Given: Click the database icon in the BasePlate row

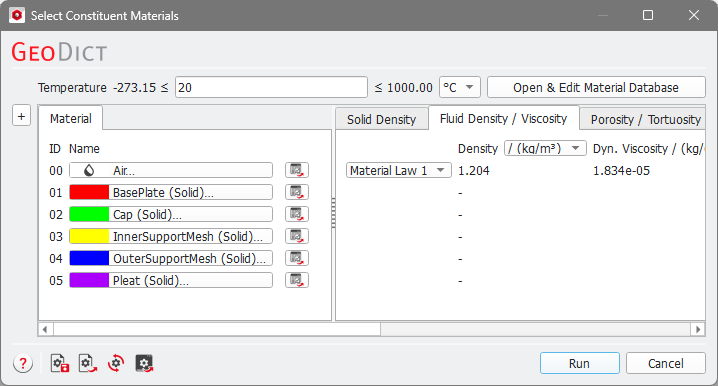Looking at the screenshot, I should (297, 192).
